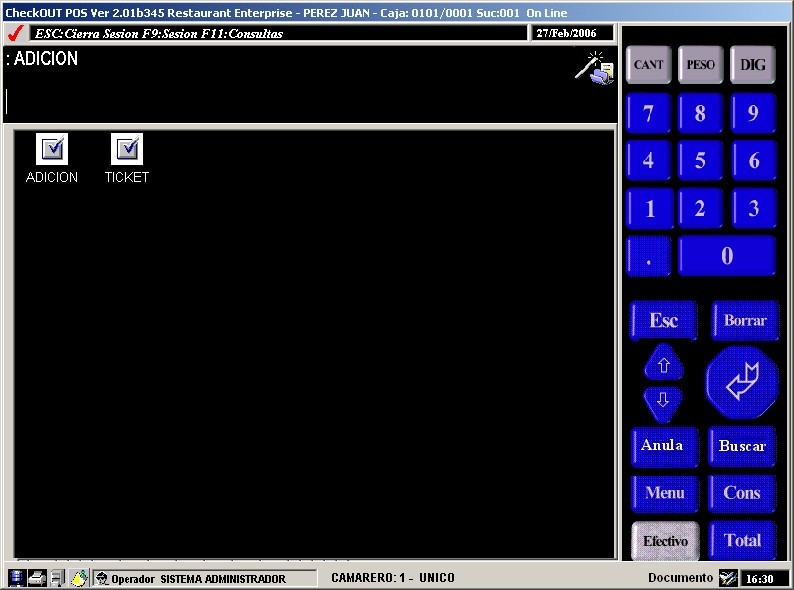Click the PESO weight button
The image size is (794, 590).
tap(700, 64)
